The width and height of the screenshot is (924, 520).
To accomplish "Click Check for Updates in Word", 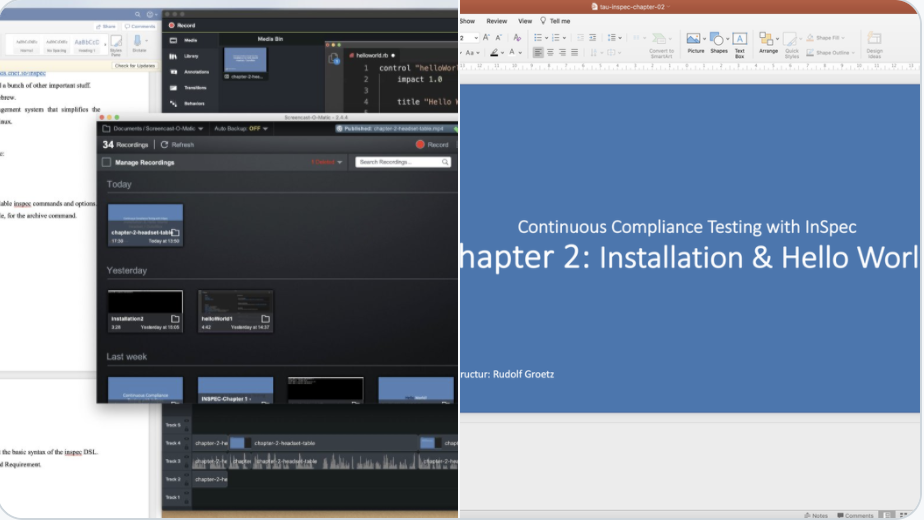I will click(x=134, y=65).
